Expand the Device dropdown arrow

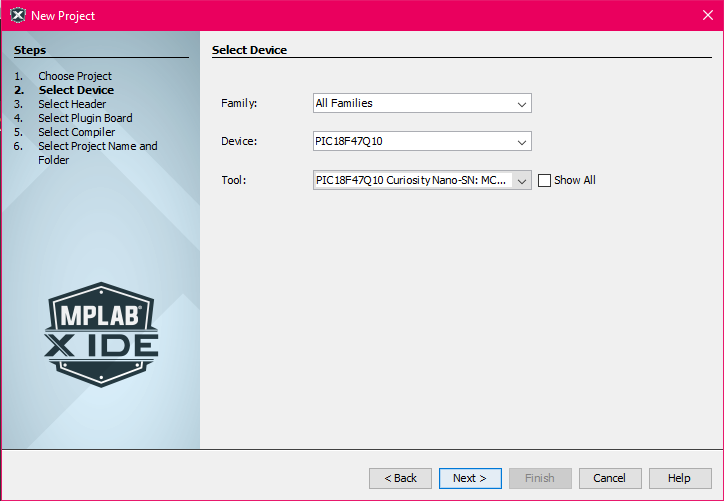pos(522,141)
